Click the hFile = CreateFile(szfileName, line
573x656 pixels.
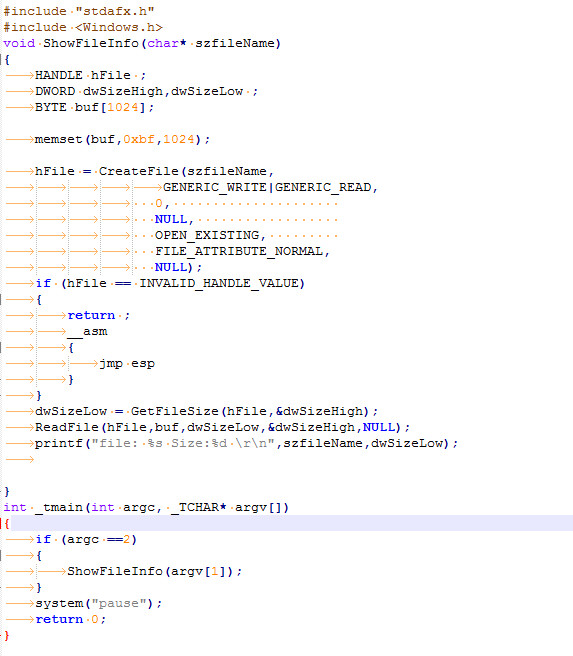tap(154, 171)
